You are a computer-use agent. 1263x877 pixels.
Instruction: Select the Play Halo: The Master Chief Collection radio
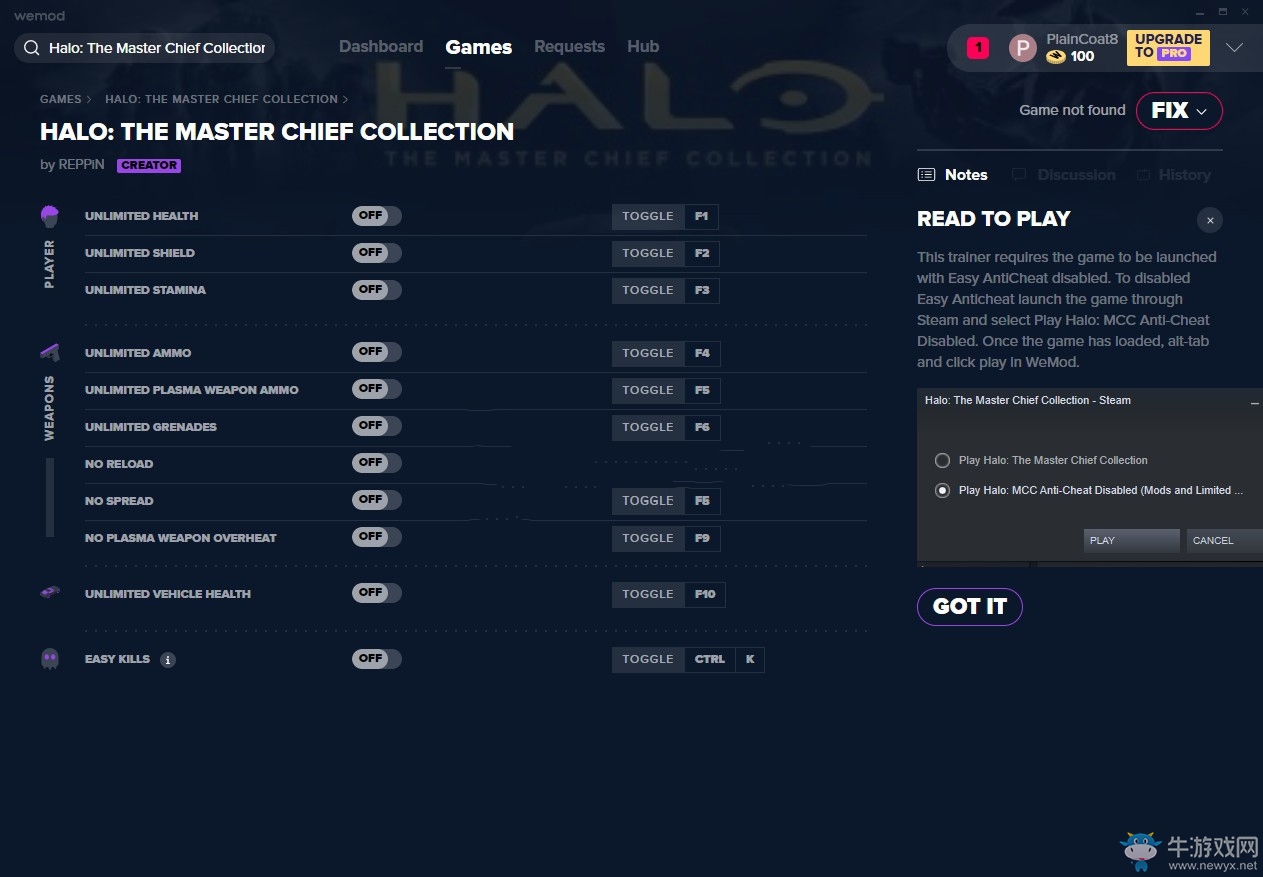(942, 461)
